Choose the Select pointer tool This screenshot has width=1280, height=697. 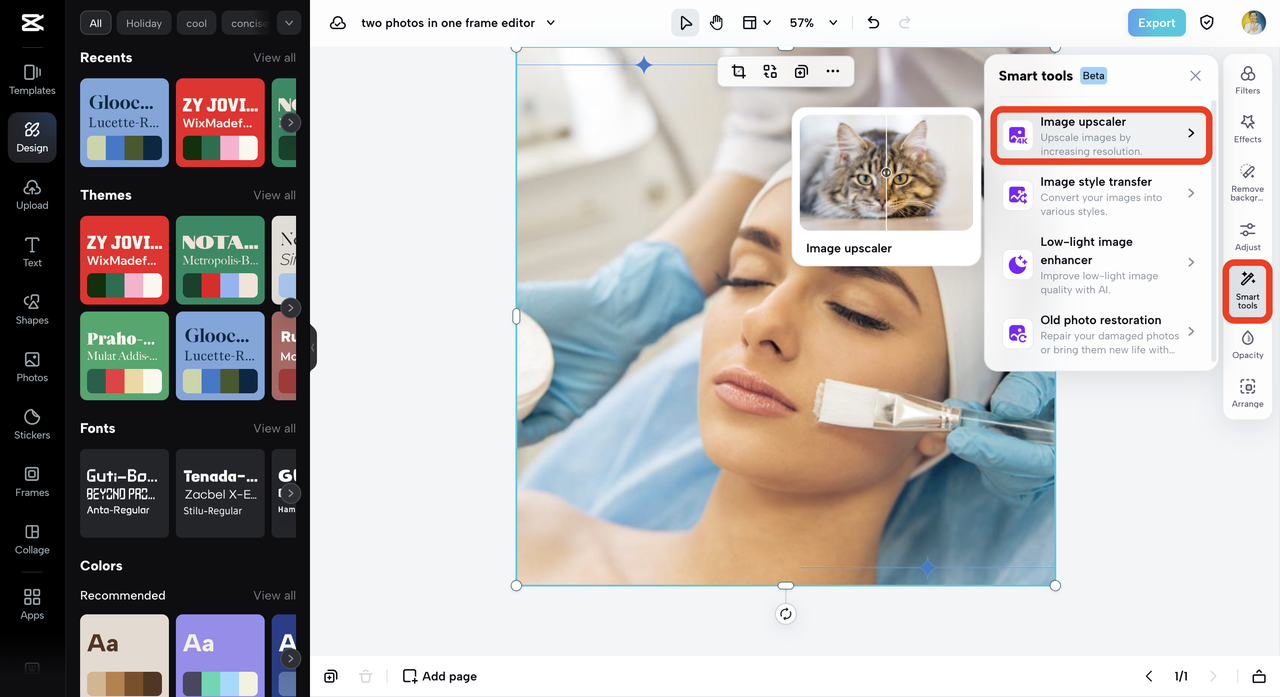click(x=685, y=23)
